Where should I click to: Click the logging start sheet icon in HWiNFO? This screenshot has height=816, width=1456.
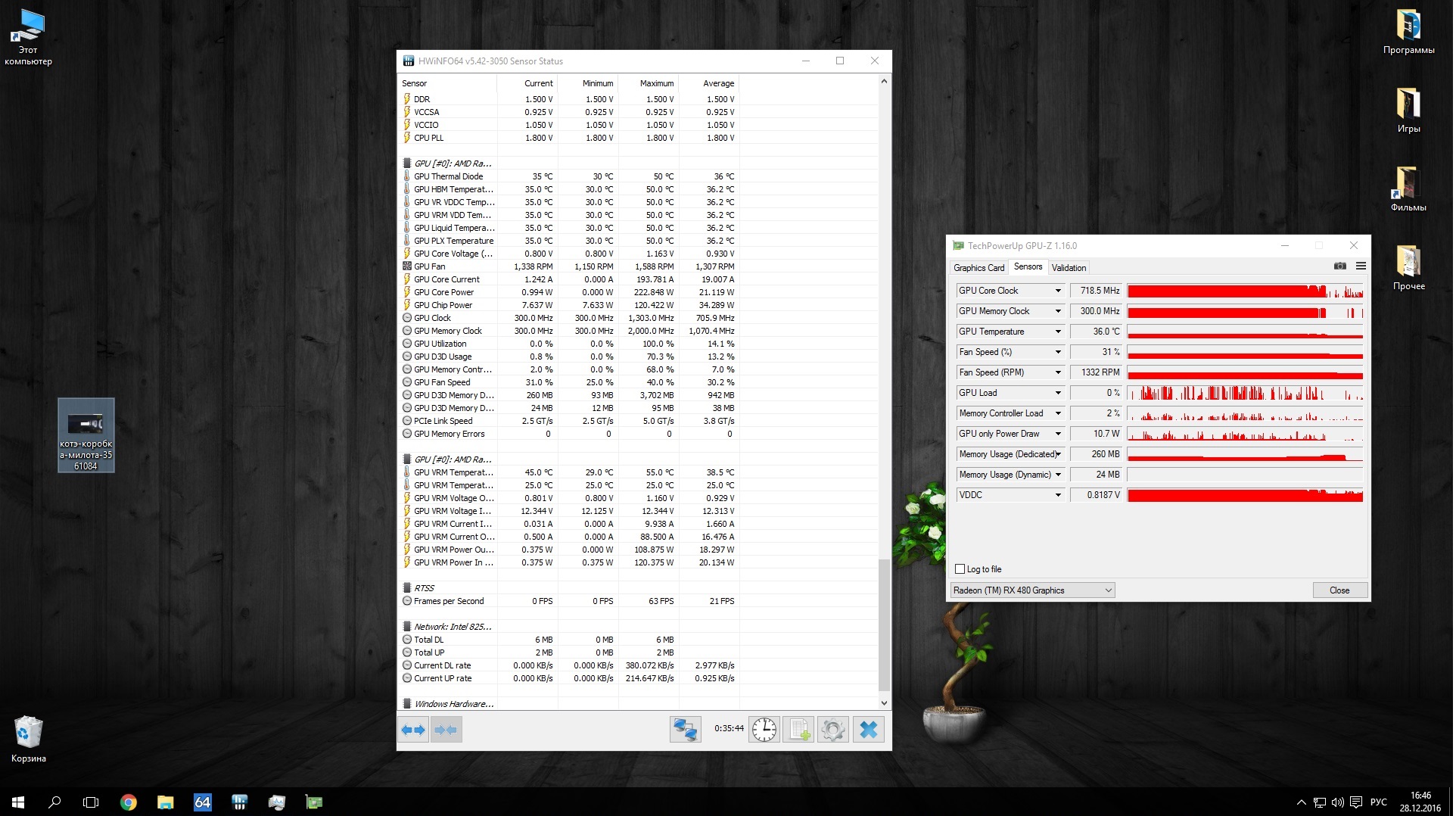tap(798, 730)
